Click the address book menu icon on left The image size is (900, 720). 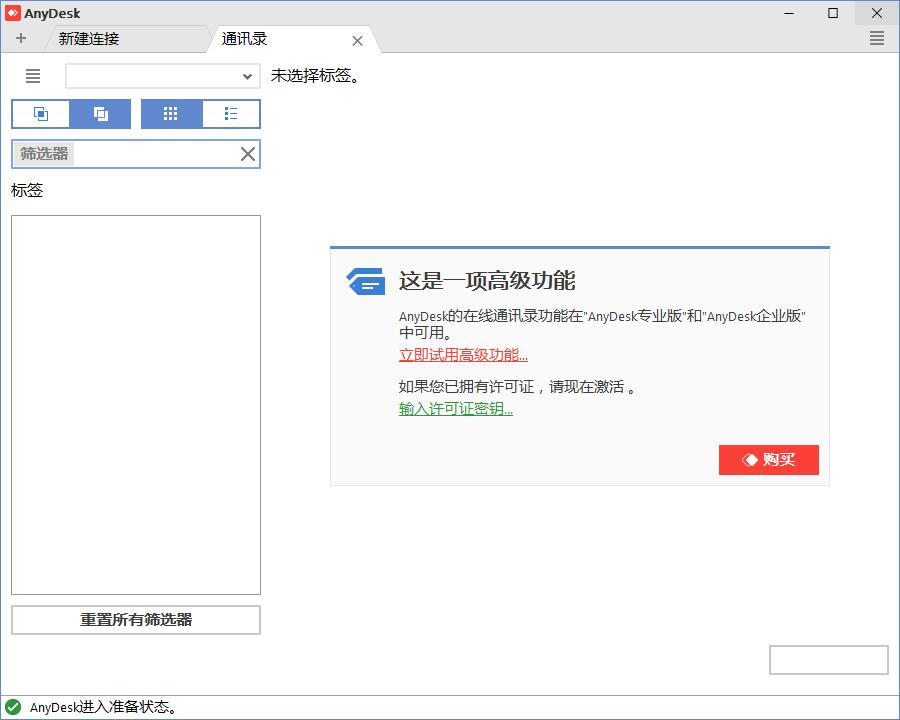(32, 76)
